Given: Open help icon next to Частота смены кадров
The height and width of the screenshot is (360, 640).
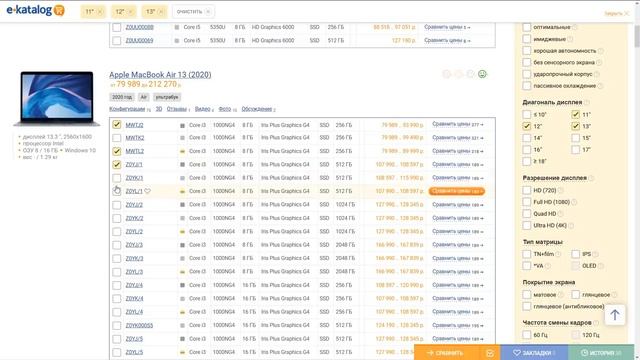Looking at the screenshot, I should 596,323.
